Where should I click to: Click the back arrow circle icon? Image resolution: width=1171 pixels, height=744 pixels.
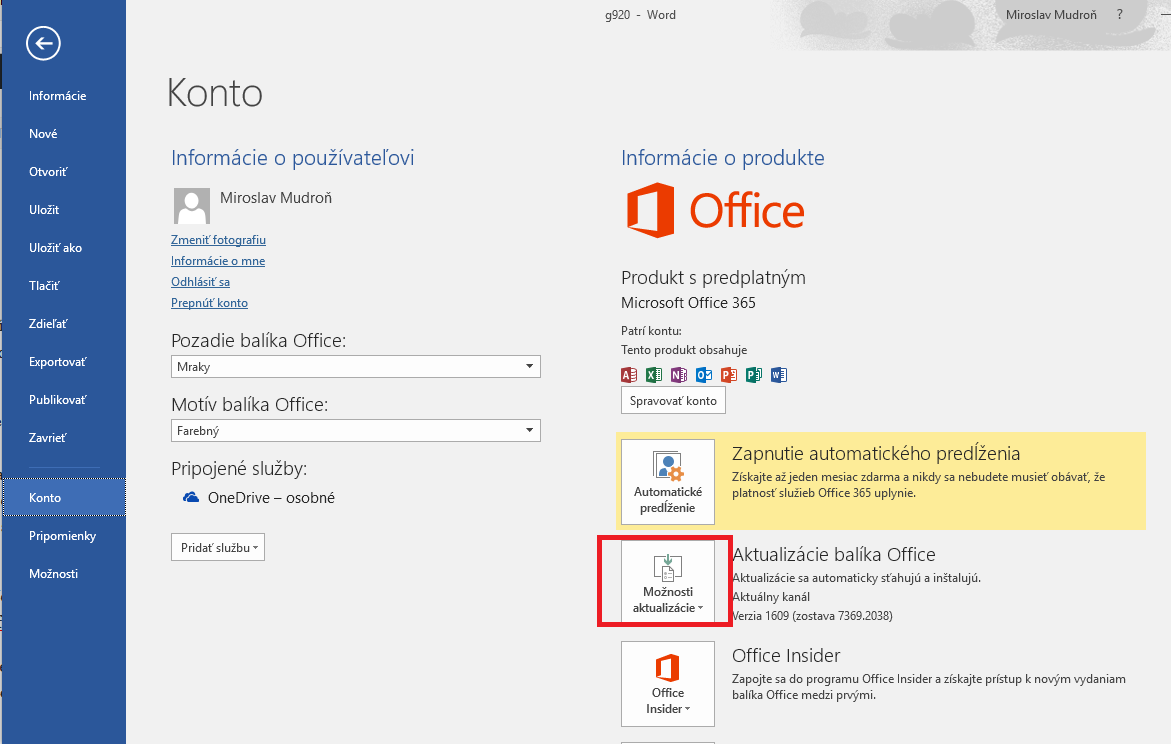coord(43,43)
